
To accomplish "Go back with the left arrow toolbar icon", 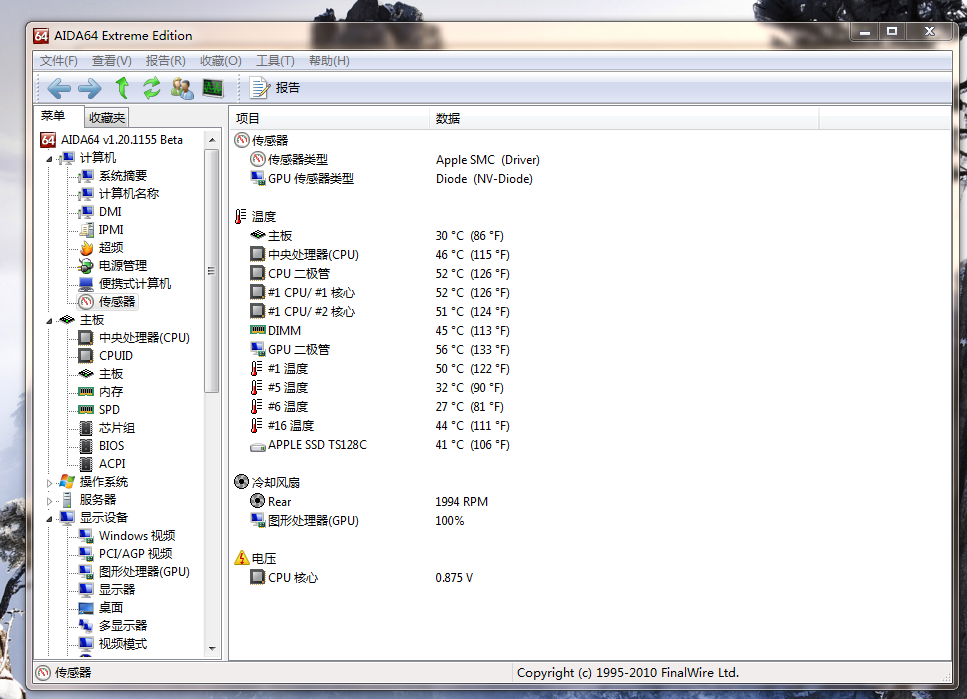I will (59, 88).
